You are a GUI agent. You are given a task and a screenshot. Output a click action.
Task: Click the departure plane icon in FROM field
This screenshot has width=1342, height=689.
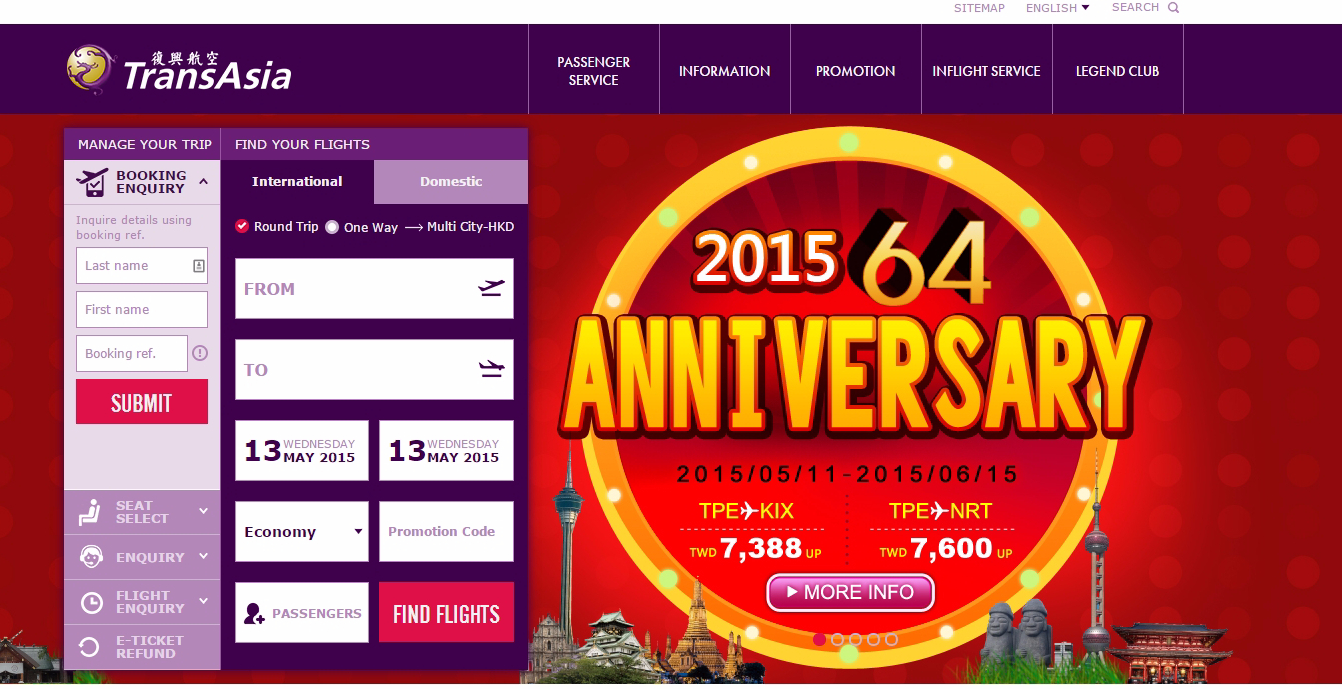pos(491,289)
